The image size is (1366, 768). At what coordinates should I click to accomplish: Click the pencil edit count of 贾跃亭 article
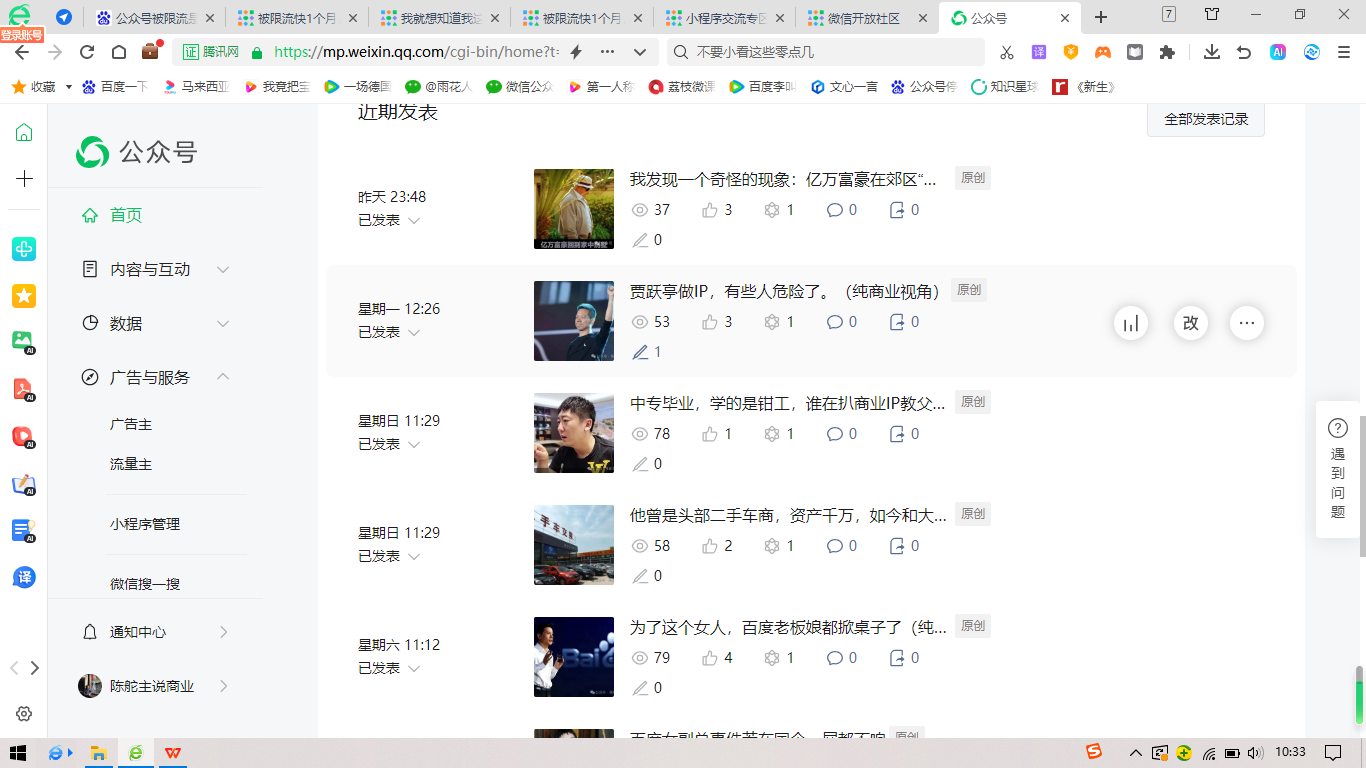[x=647, y=352]
